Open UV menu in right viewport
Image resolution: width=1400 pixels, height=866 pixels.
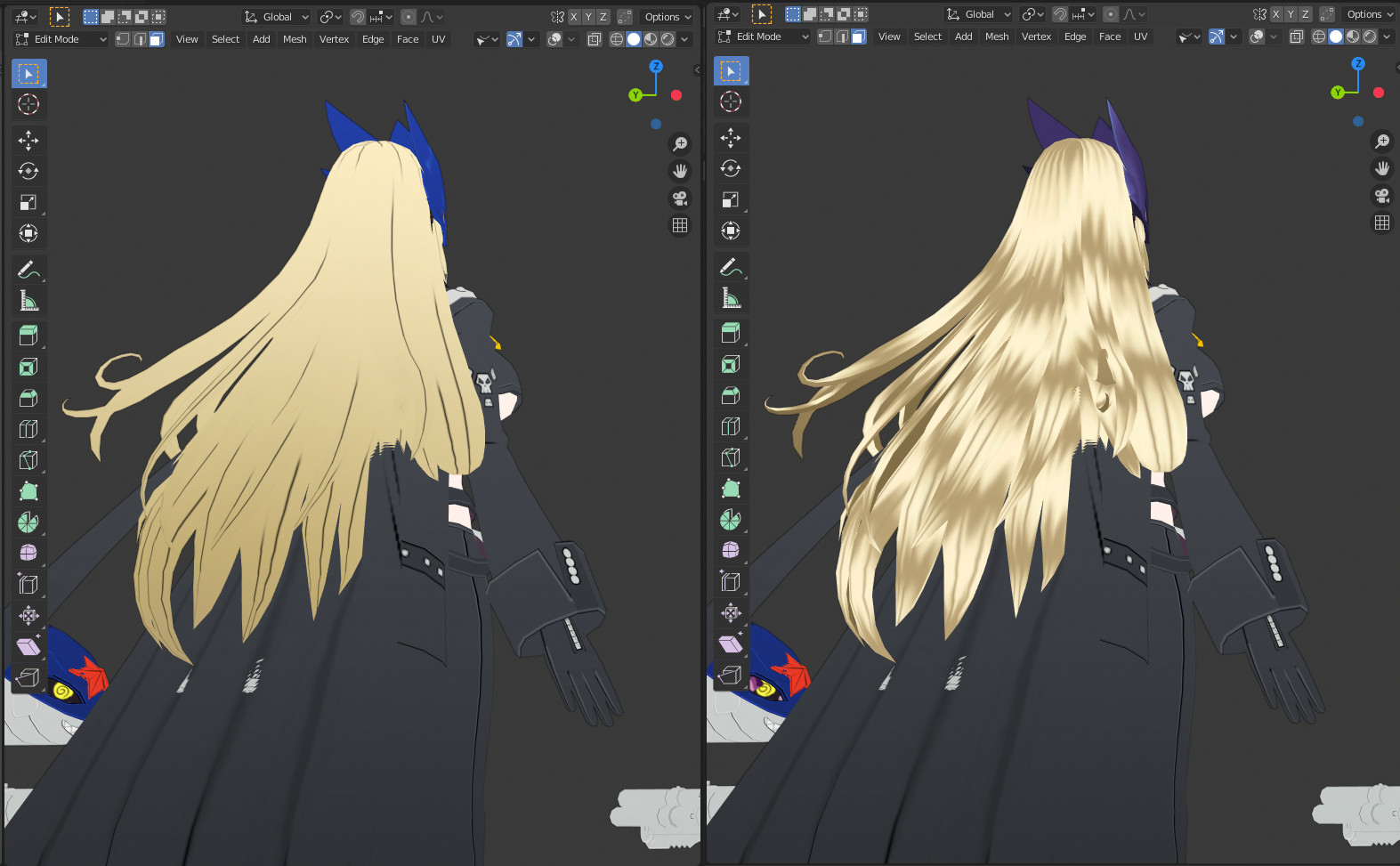point(1140,36)
